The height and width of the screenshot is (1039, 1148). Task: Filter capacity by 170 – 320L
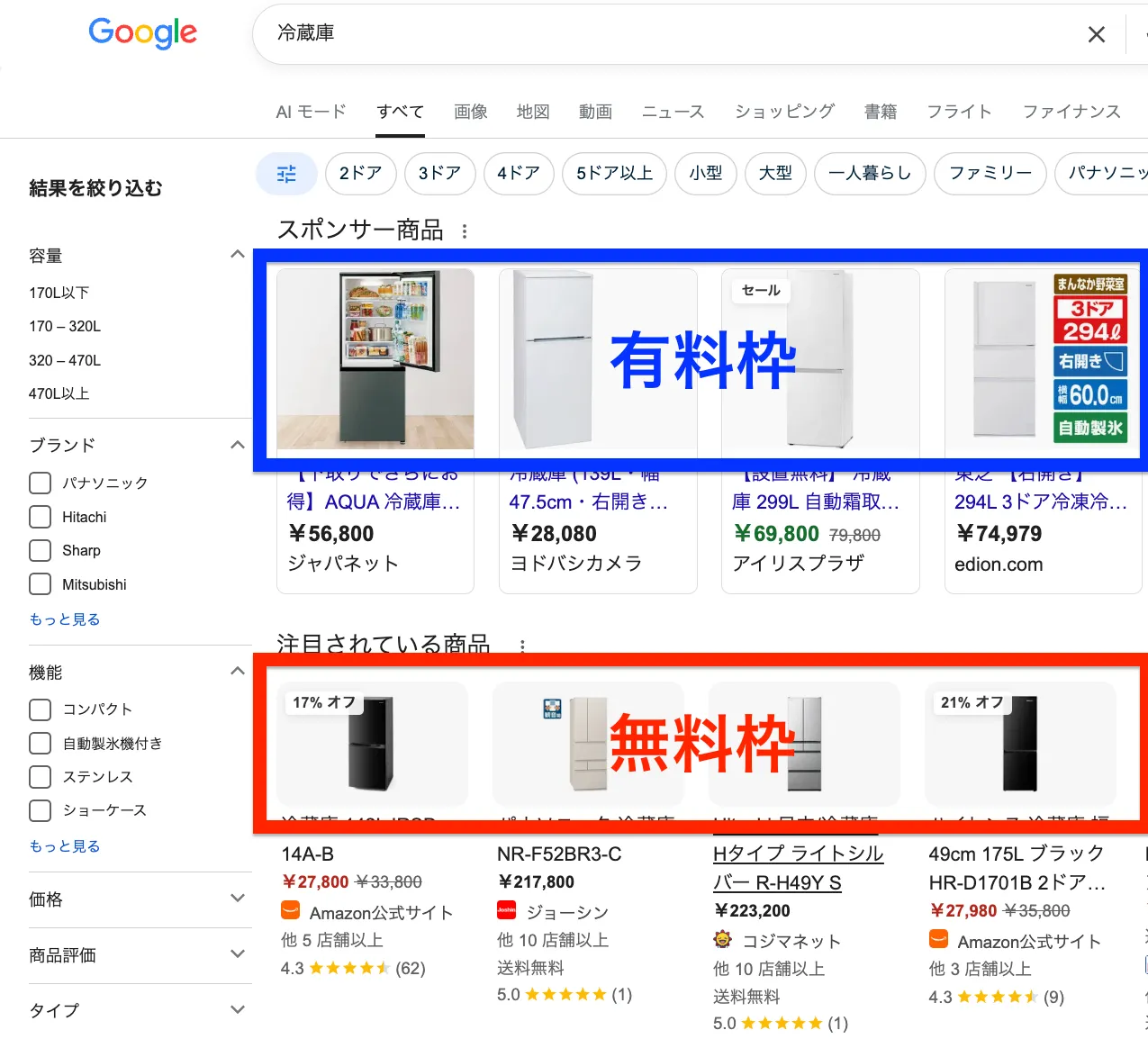point(65,326)
